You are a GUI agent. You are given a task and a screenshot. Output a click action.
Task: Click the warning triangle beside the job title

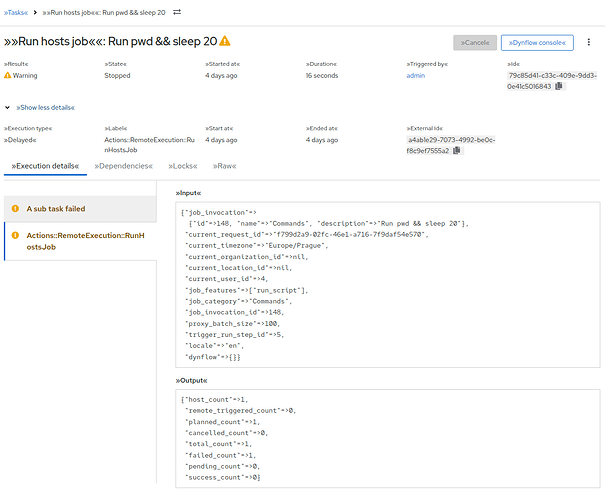pos(225,41)
